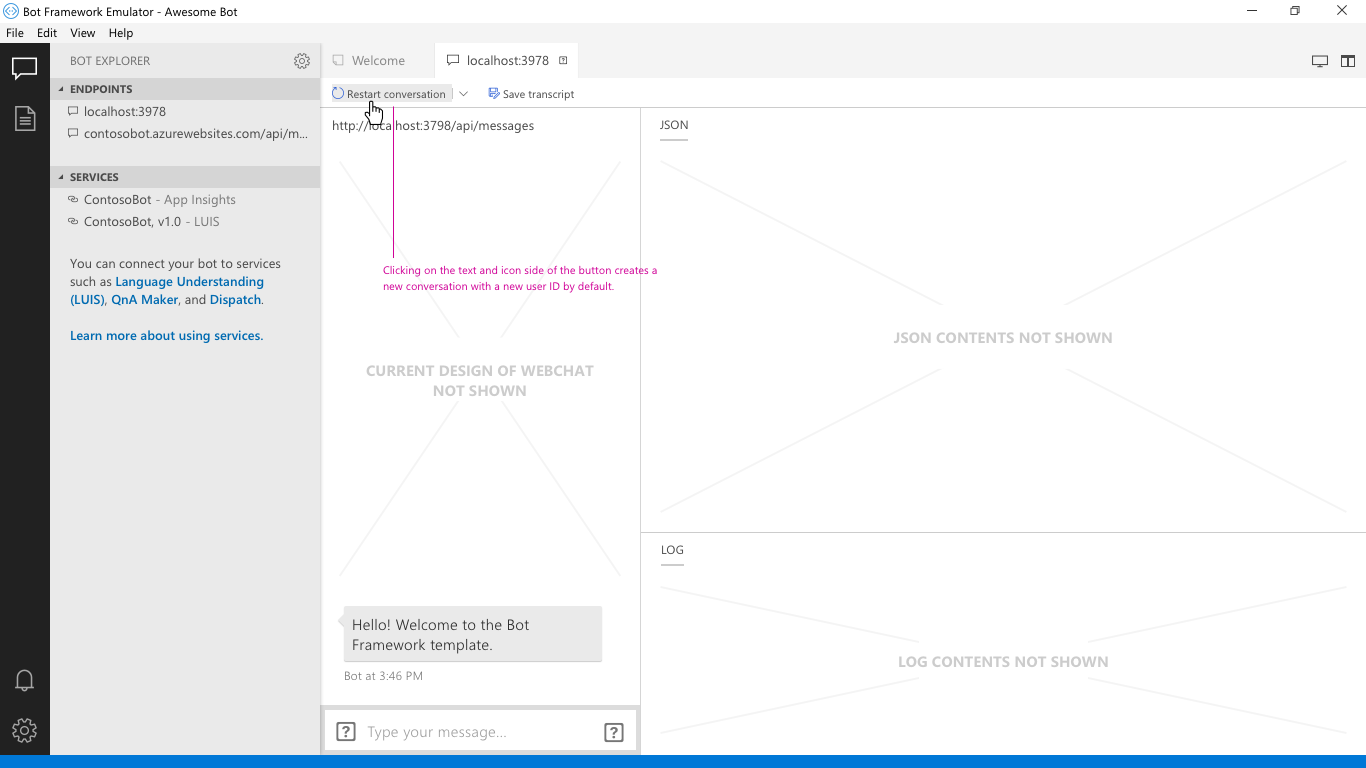This screenshot has height=768, width=1366.
Task: Open Edit menu
Action: (x=47, y=33)
